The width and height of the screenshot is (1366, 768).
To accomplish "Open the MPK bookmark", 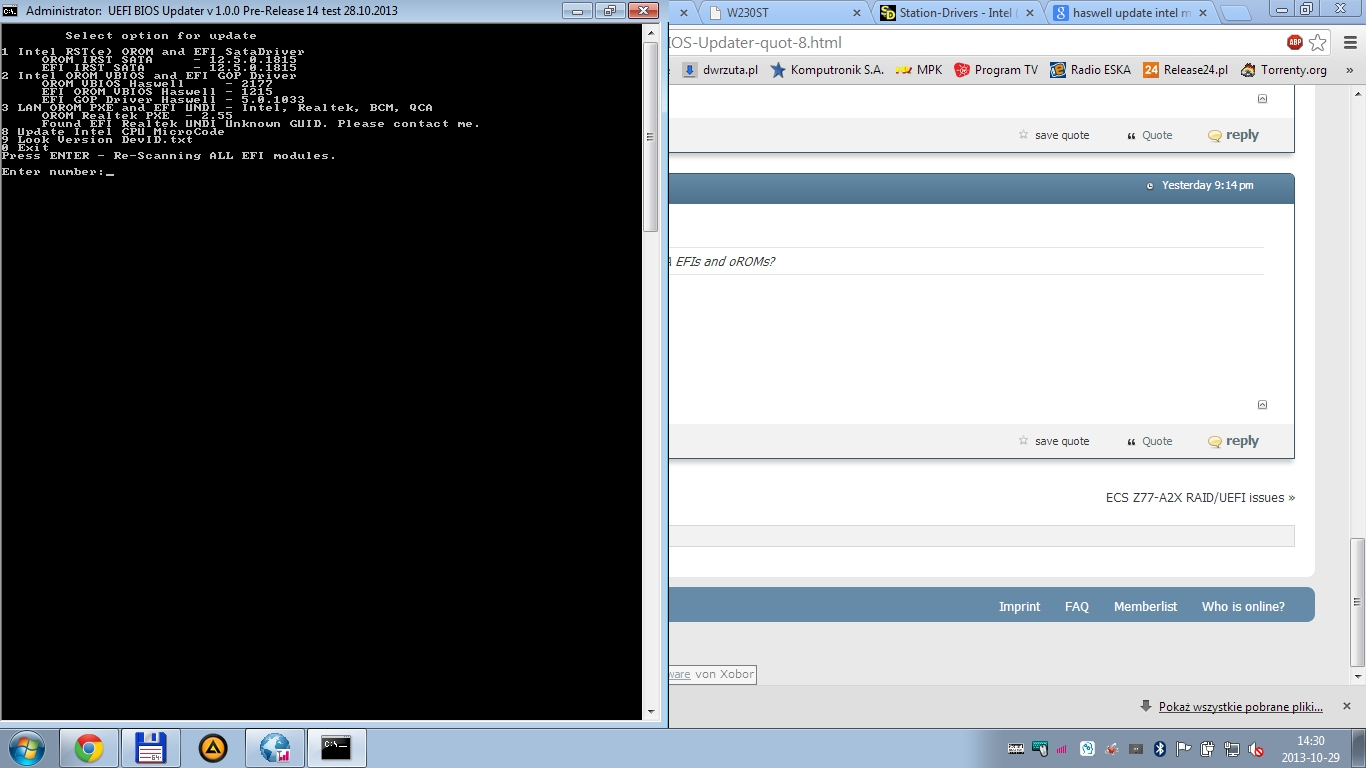I will [919, 70].
